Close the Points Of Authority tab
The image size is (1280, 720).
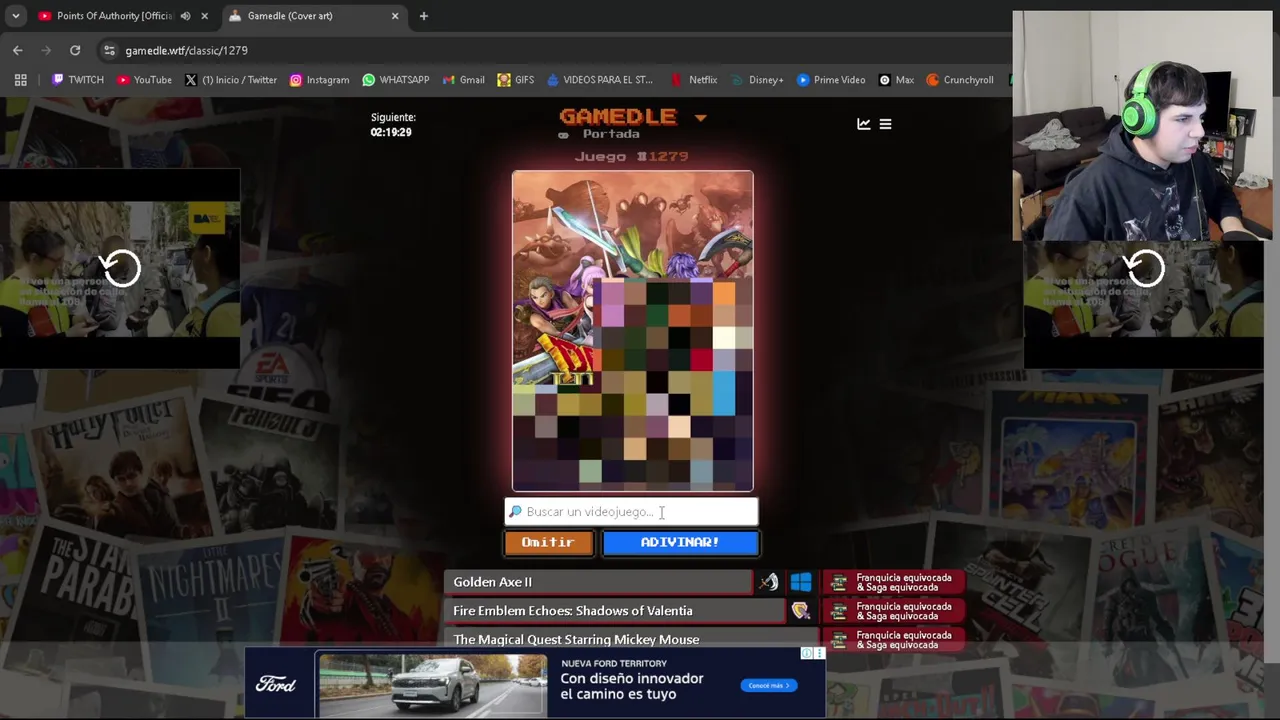coord(205,16)
